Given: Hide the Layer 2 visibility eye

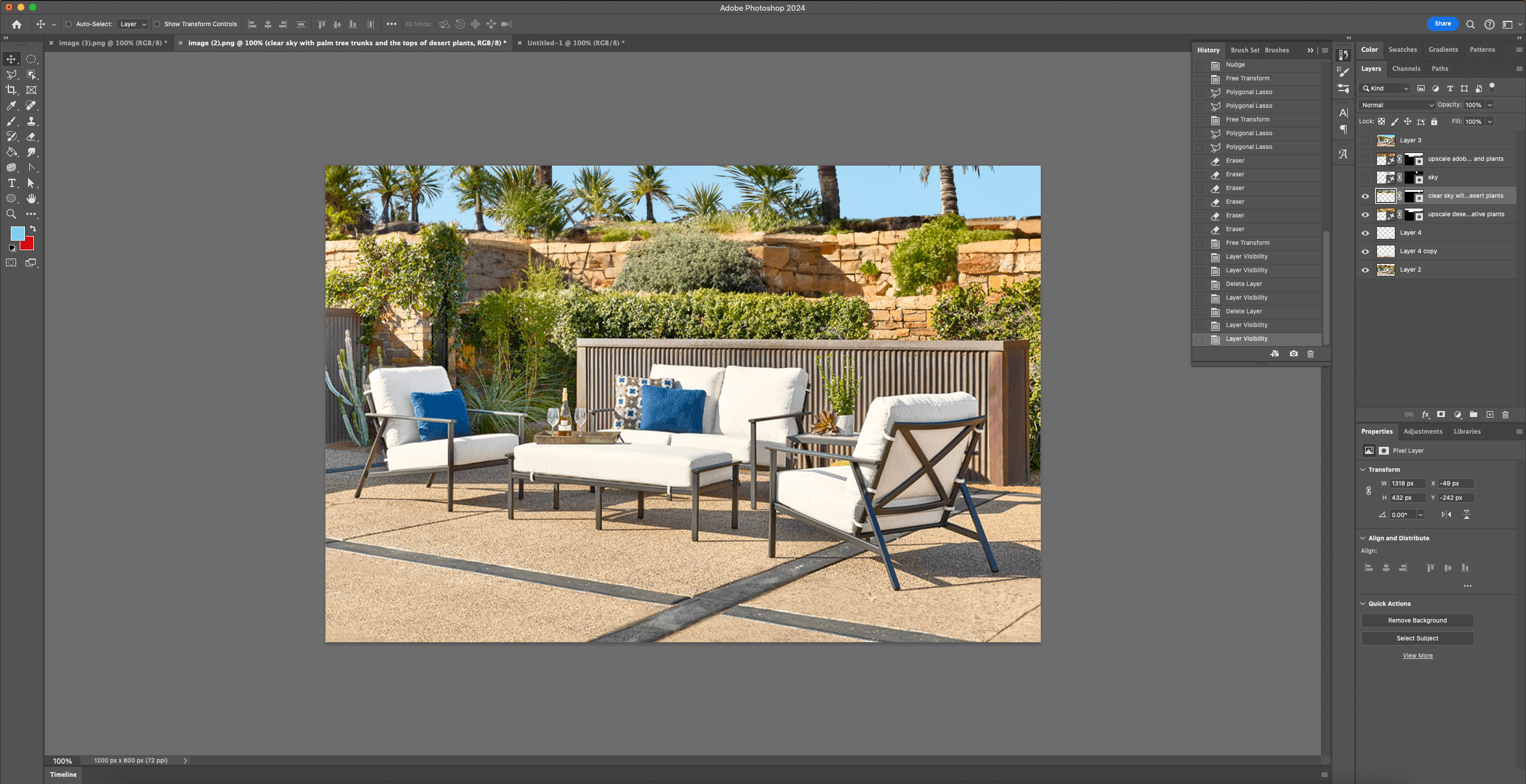Looking at the screenshot, I should (1365, 270).
